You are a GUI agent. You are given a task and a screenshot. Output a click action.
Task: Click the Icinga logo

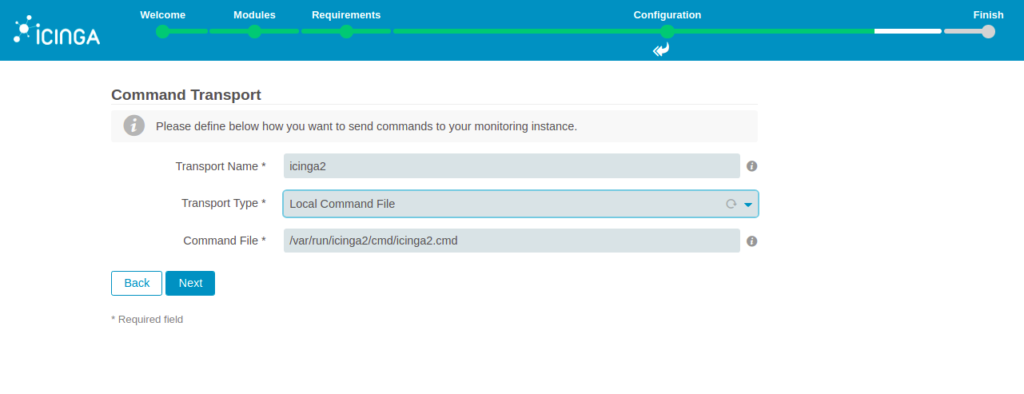(x=57, y=30)
